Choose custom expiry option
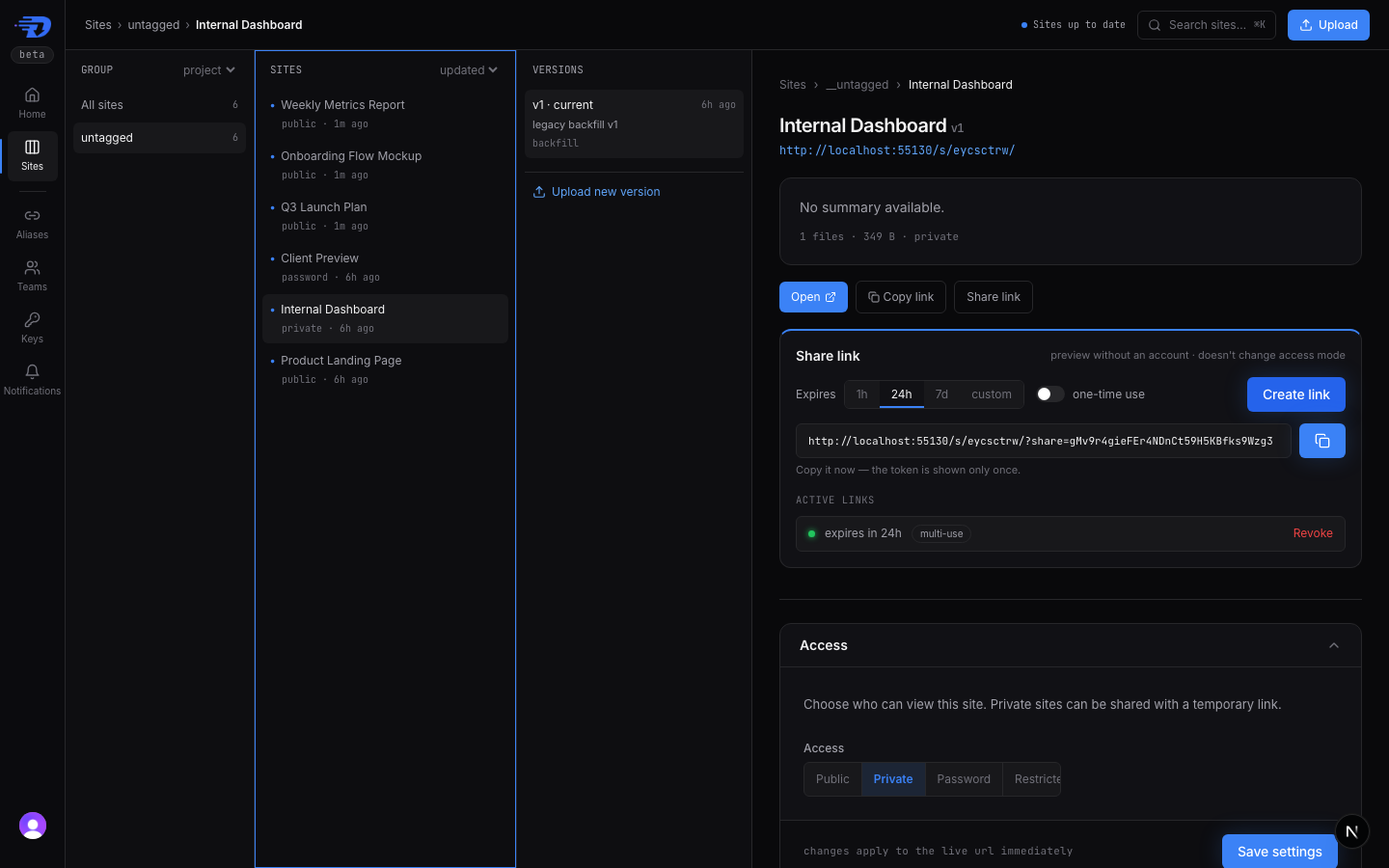Screen dimensions: 1389x868 pos(992,394)
